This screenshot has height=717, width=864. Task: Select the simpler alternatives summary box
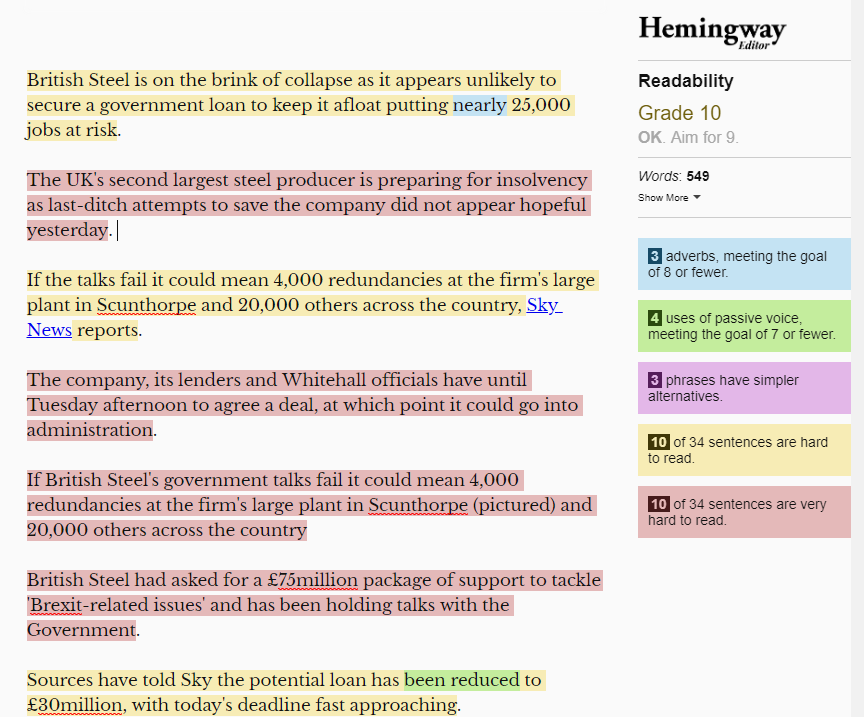744,388
